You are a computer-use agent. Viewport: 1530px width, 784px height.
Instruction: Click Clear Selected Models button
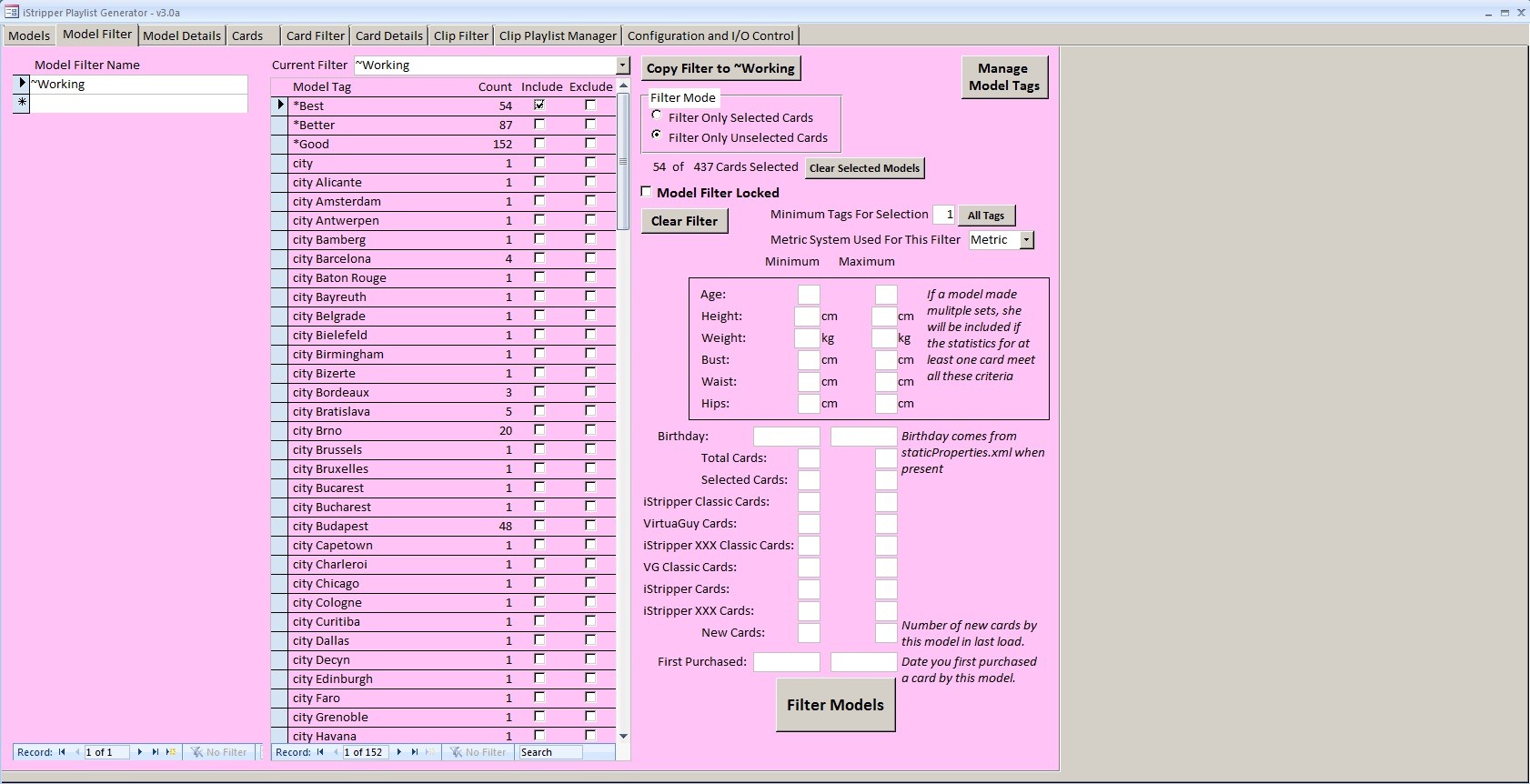pos(864,168)
